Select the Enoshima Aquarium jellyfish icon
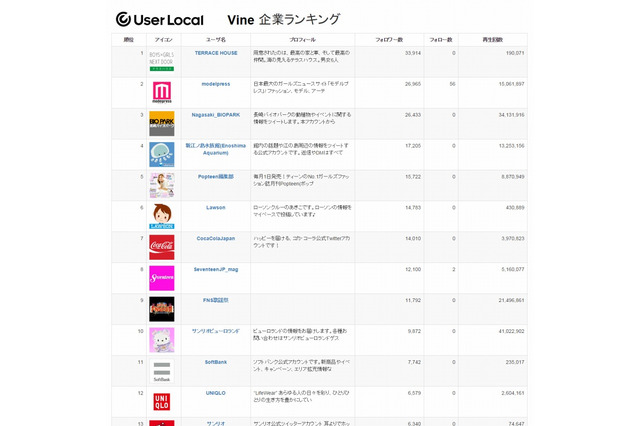The width and height of the screenshot is (640, 426). [x=162, y=154]
